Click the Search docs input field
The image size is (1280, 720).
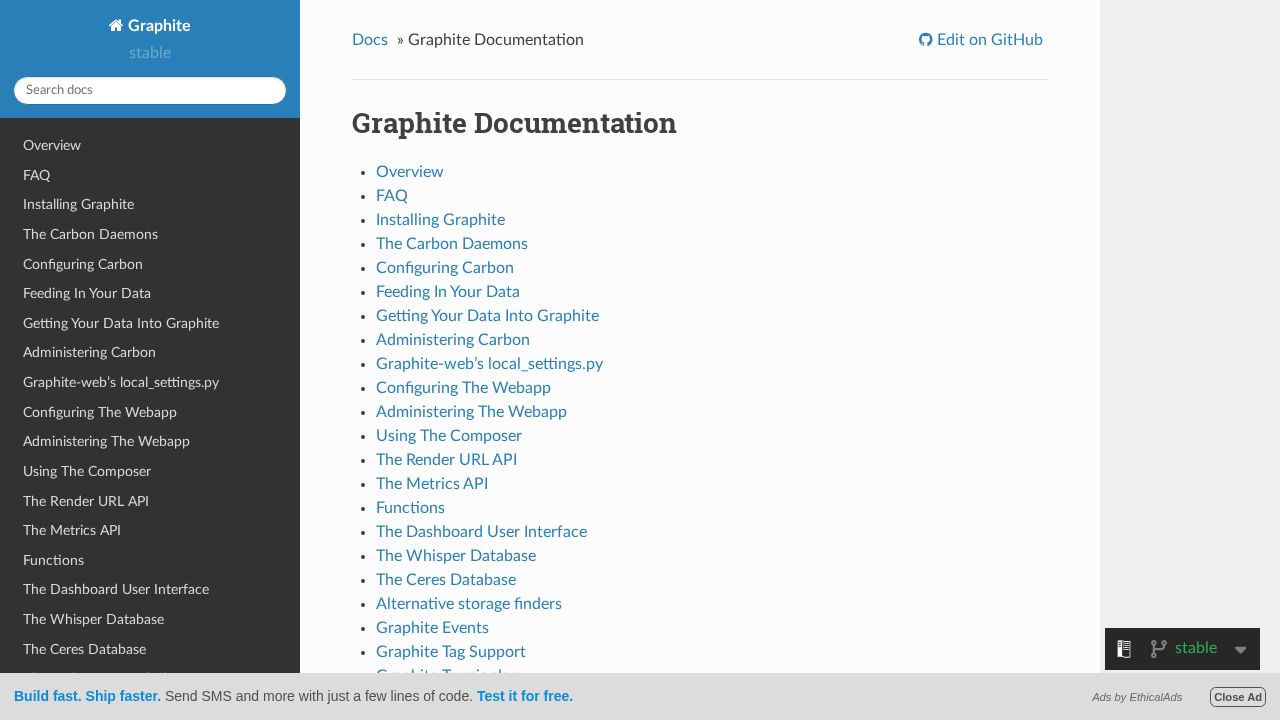150,90
